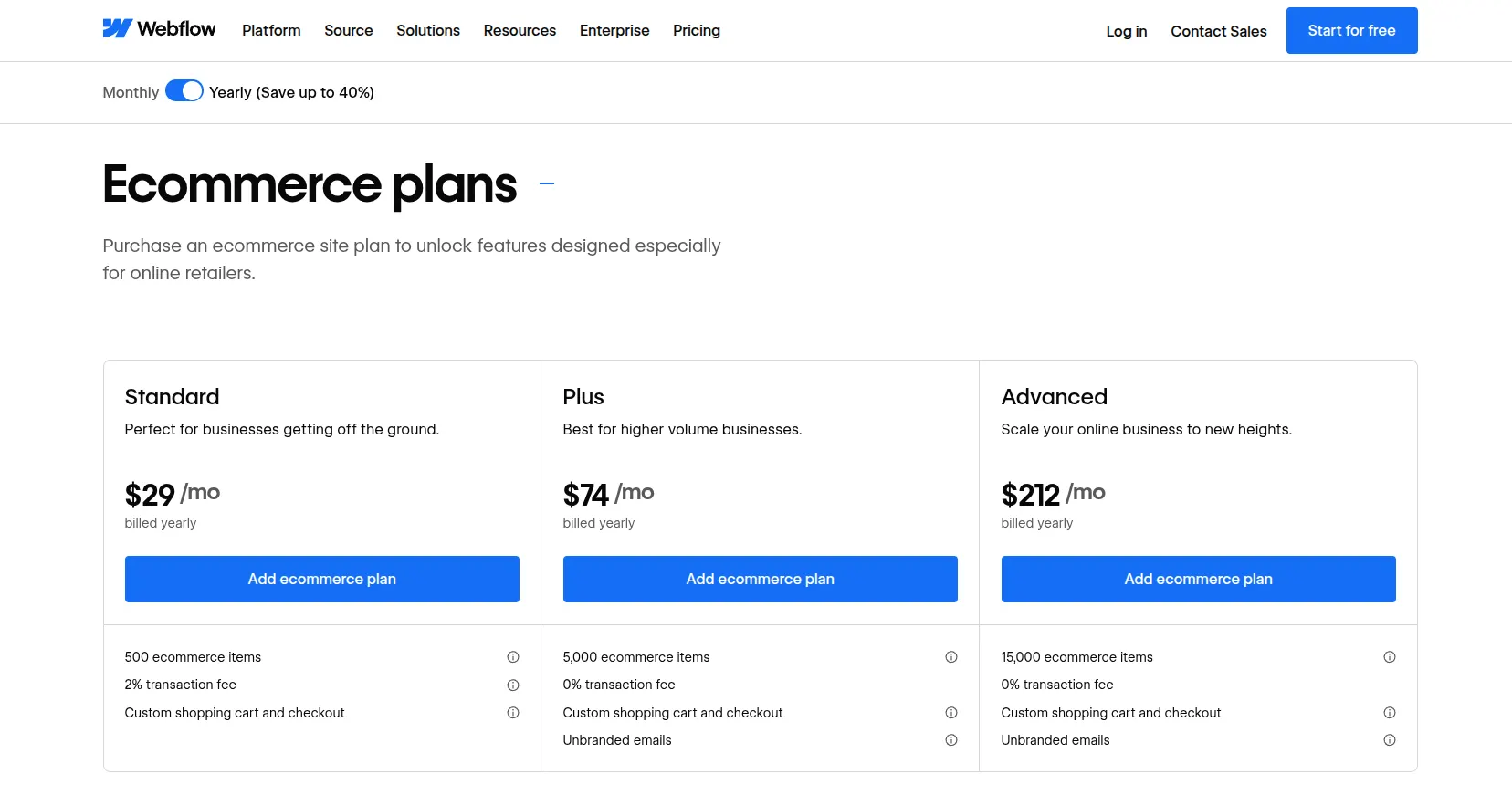Click the $212 /mo price
Screen dimensions: 1512x795
click(1054, 494)
